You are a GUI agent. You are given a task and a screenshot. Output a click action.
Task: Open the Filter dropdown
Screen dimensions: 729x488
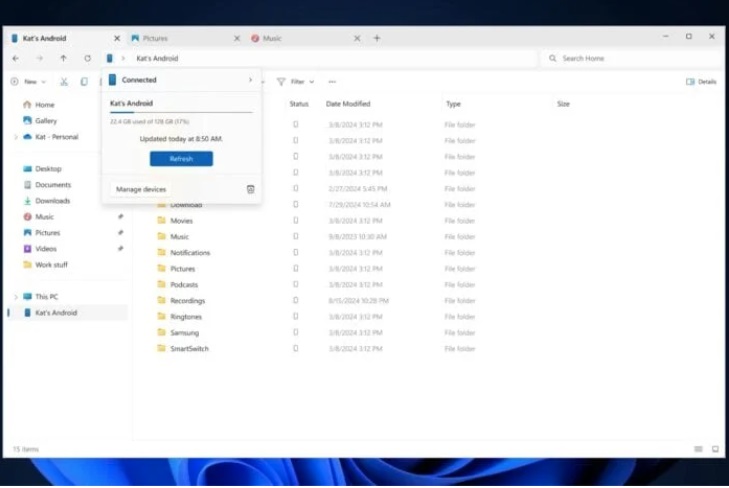296,82
